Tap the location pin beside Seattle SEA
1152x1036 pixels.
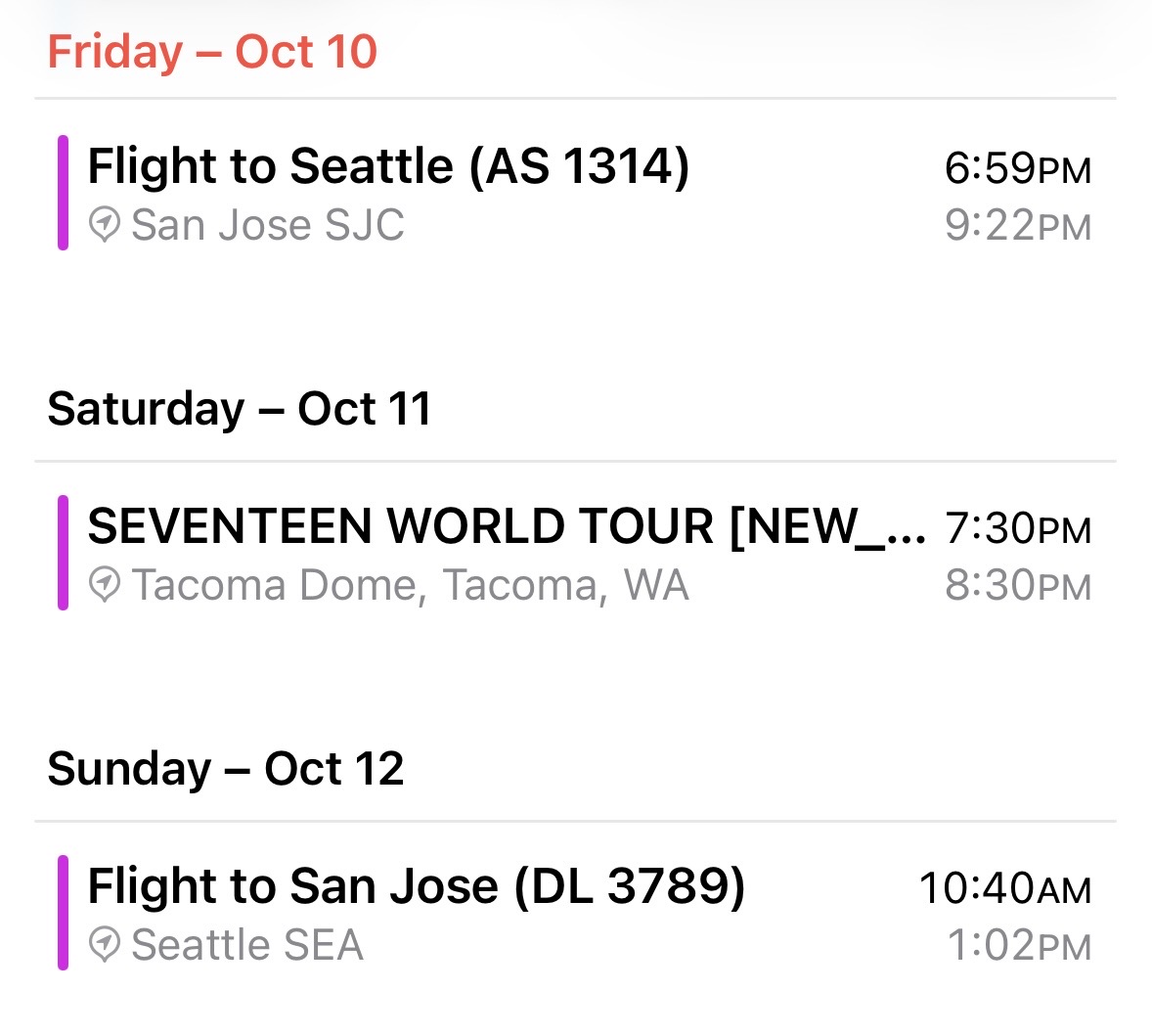click(x=104, y=945)
